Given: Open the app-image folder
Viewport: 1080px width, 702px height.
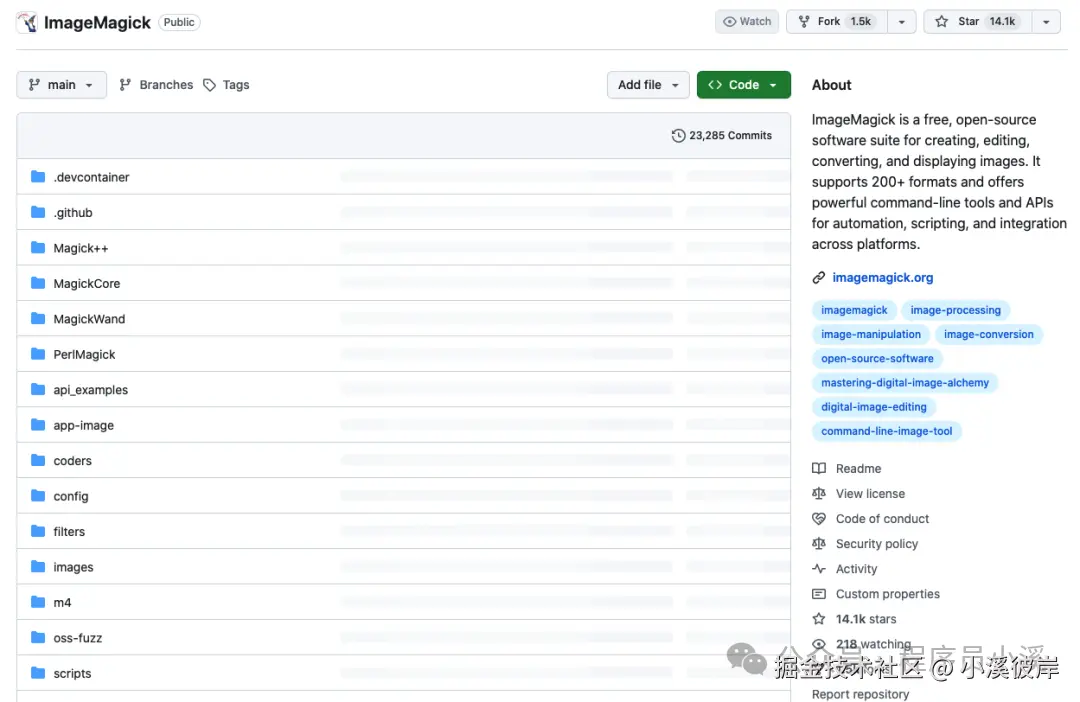Looking at the screenshot, I should [83, 425].
